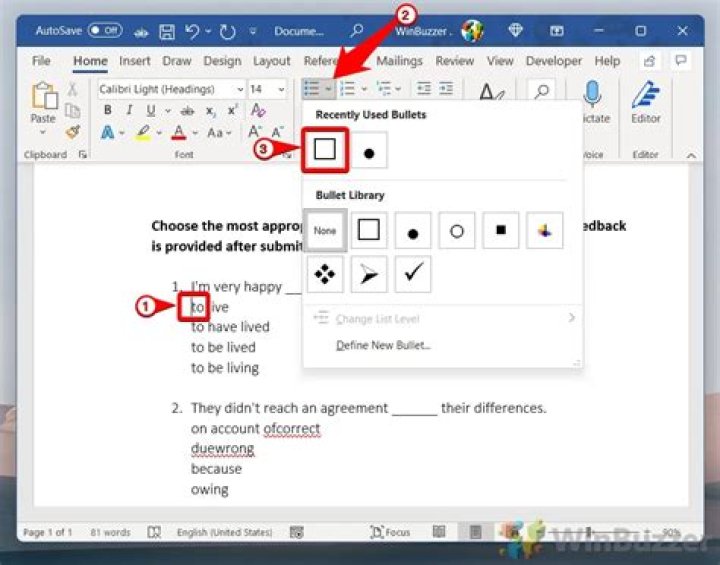The image size is (720, 565).
Task: Select the hollow circle bullet in library
Action: (457, 231)
